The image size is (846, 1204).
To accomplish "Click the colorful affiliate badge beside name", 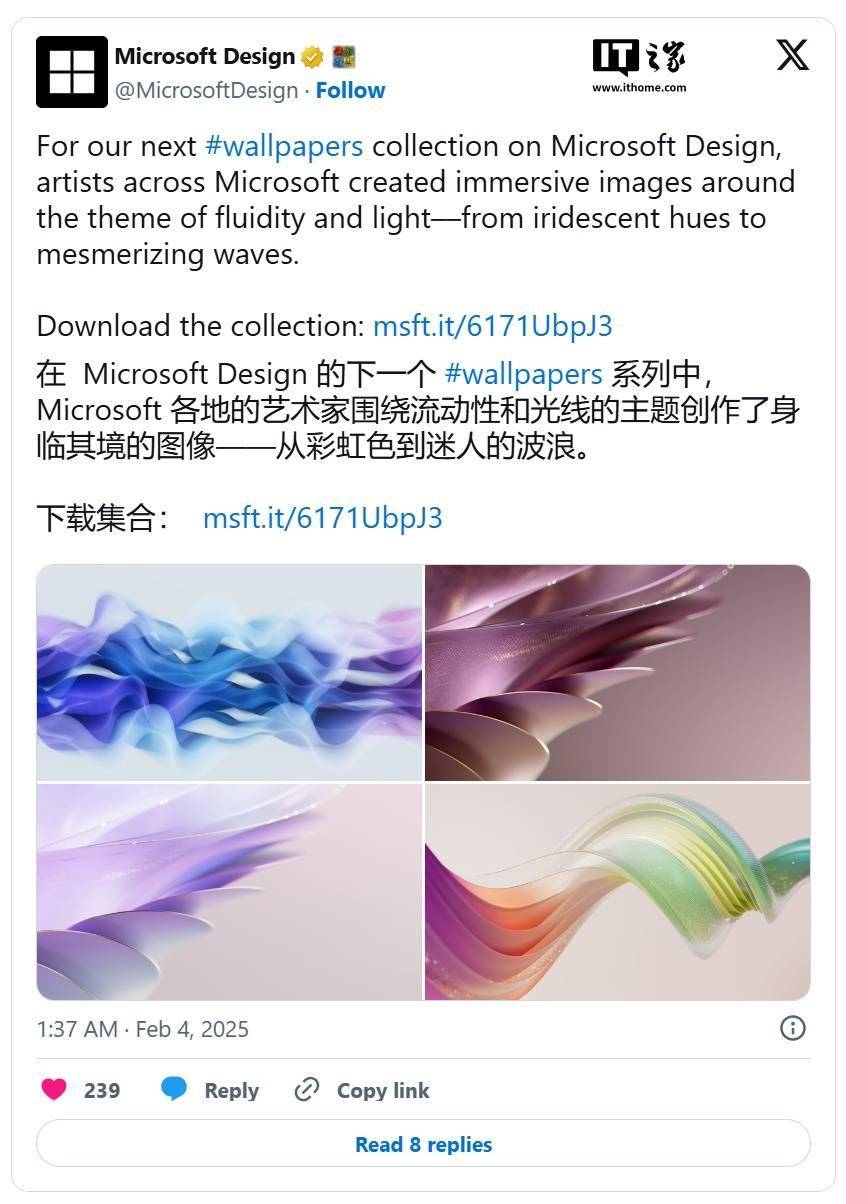I will pos(344,56).
